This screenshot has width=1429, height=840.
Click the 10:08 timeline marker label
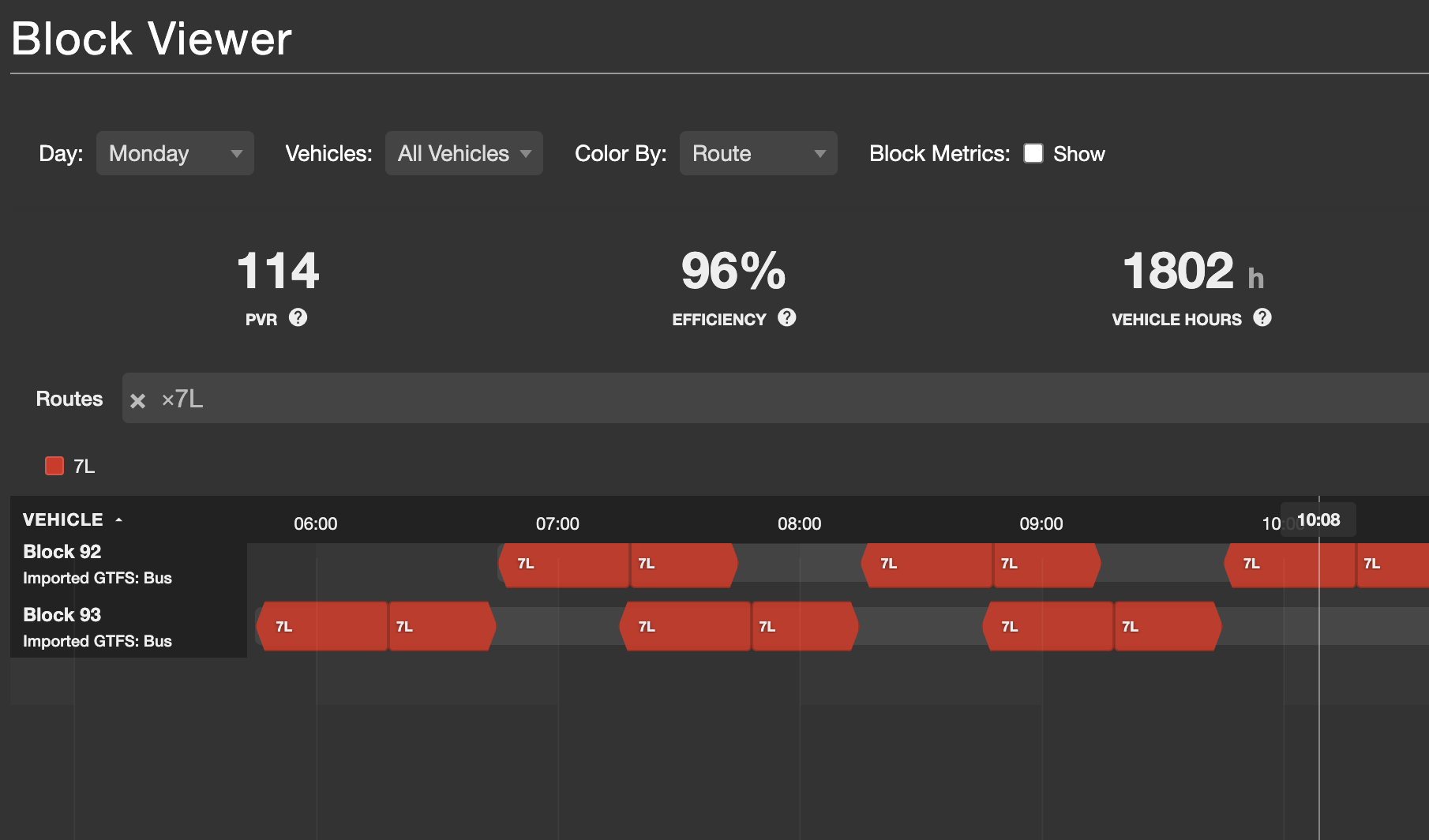(1318, 520)
